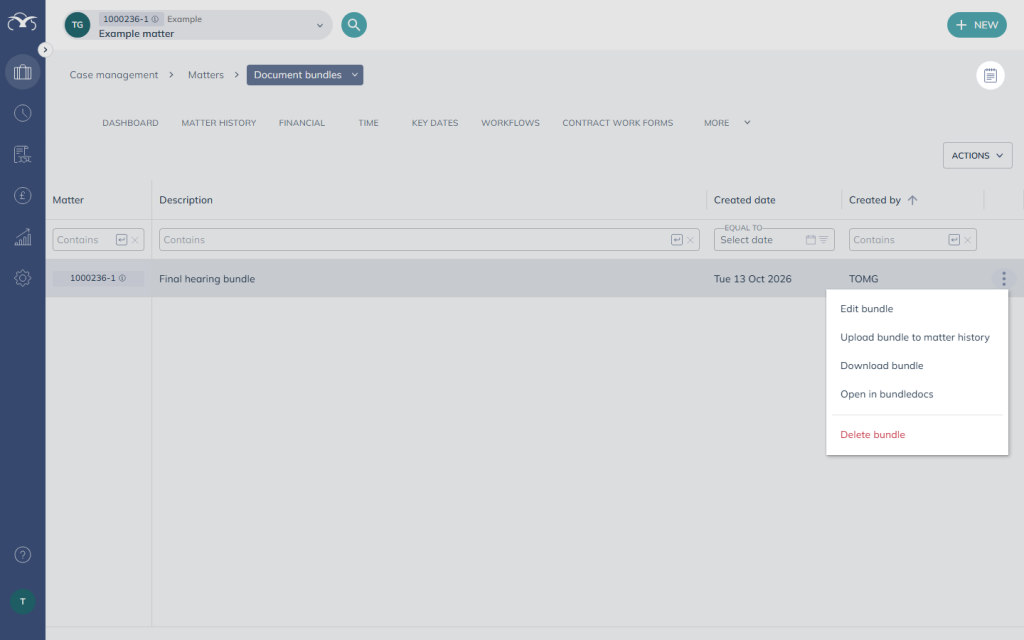The image size is (1024, 640).
Task: Switch to the FINANCIAL tab
Action: pos(302,123)
